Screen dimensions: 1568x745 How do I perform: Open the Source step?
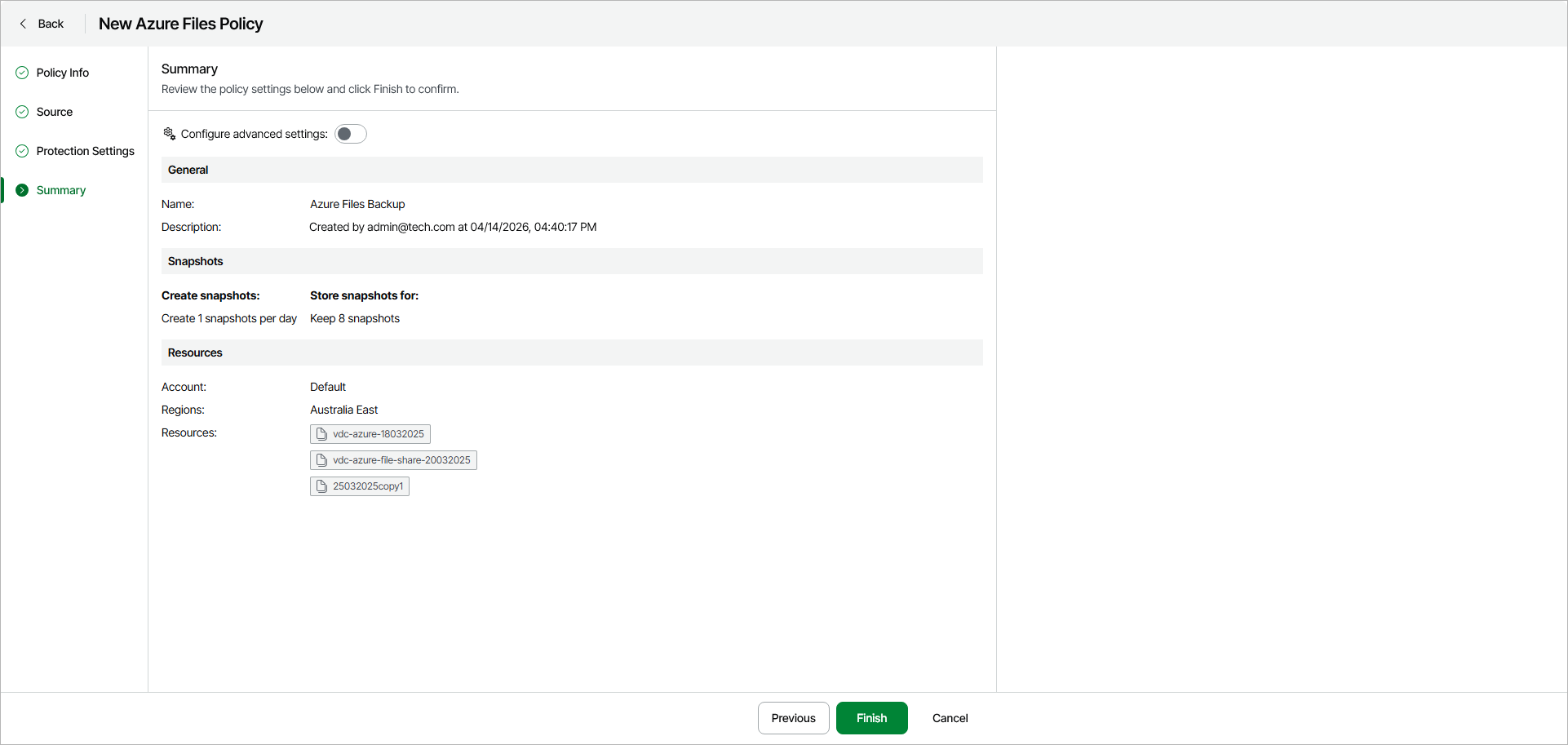pyautogui.click(x=55, y=112)
